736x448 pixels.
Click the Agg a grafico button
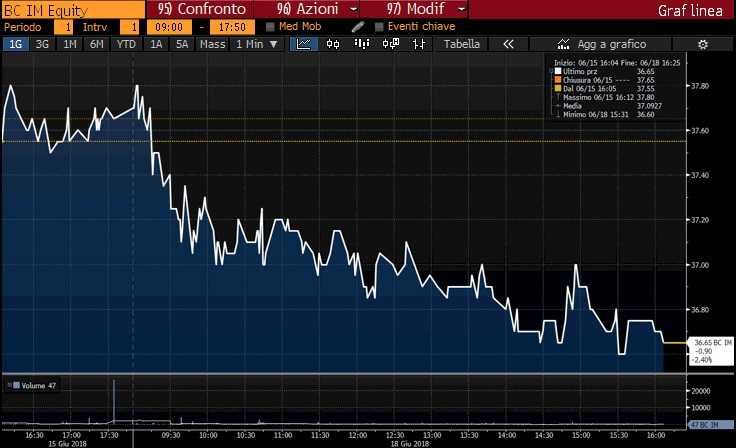[601, 44]
